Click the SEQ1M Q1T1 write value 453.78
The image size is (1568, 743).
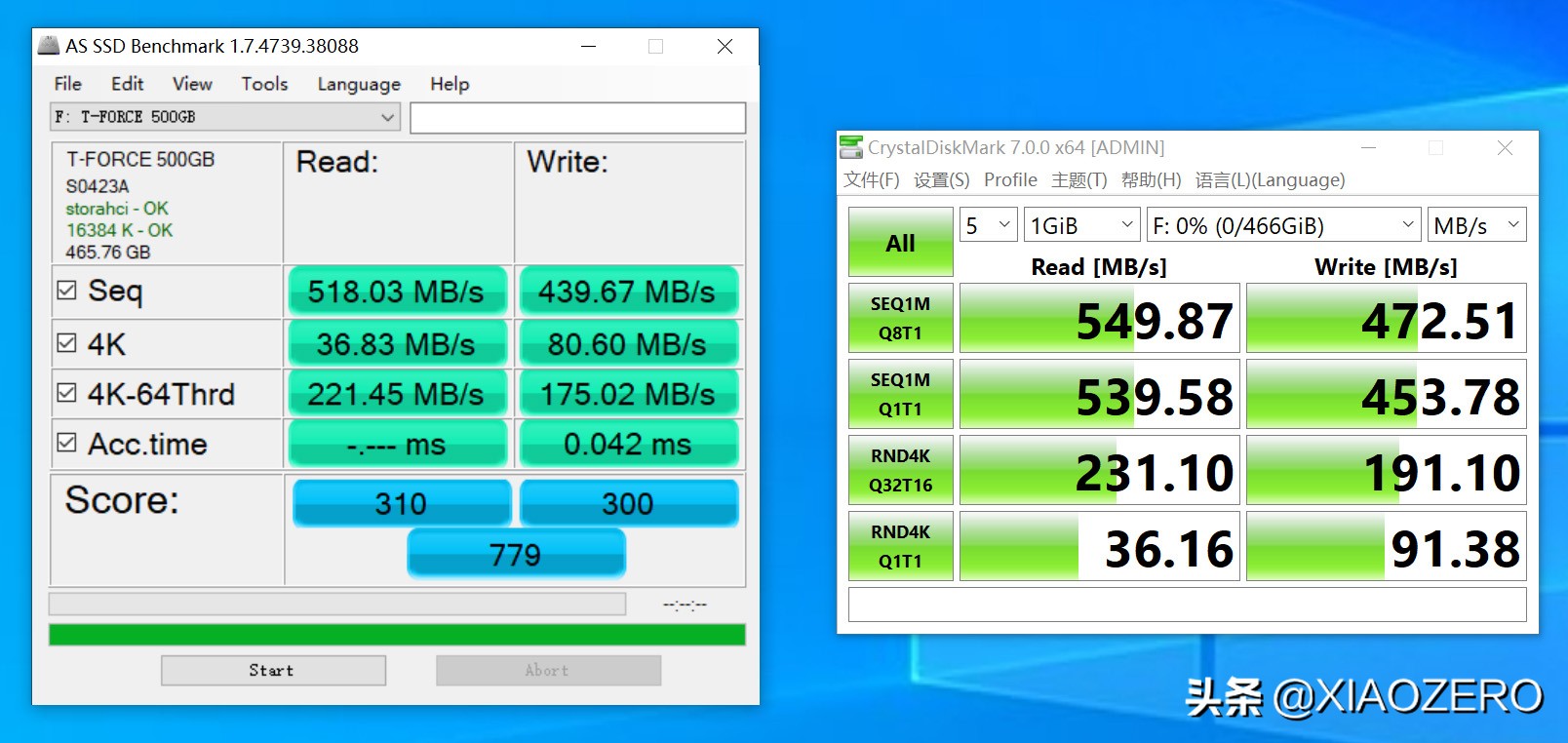[x=1387, y=394]
